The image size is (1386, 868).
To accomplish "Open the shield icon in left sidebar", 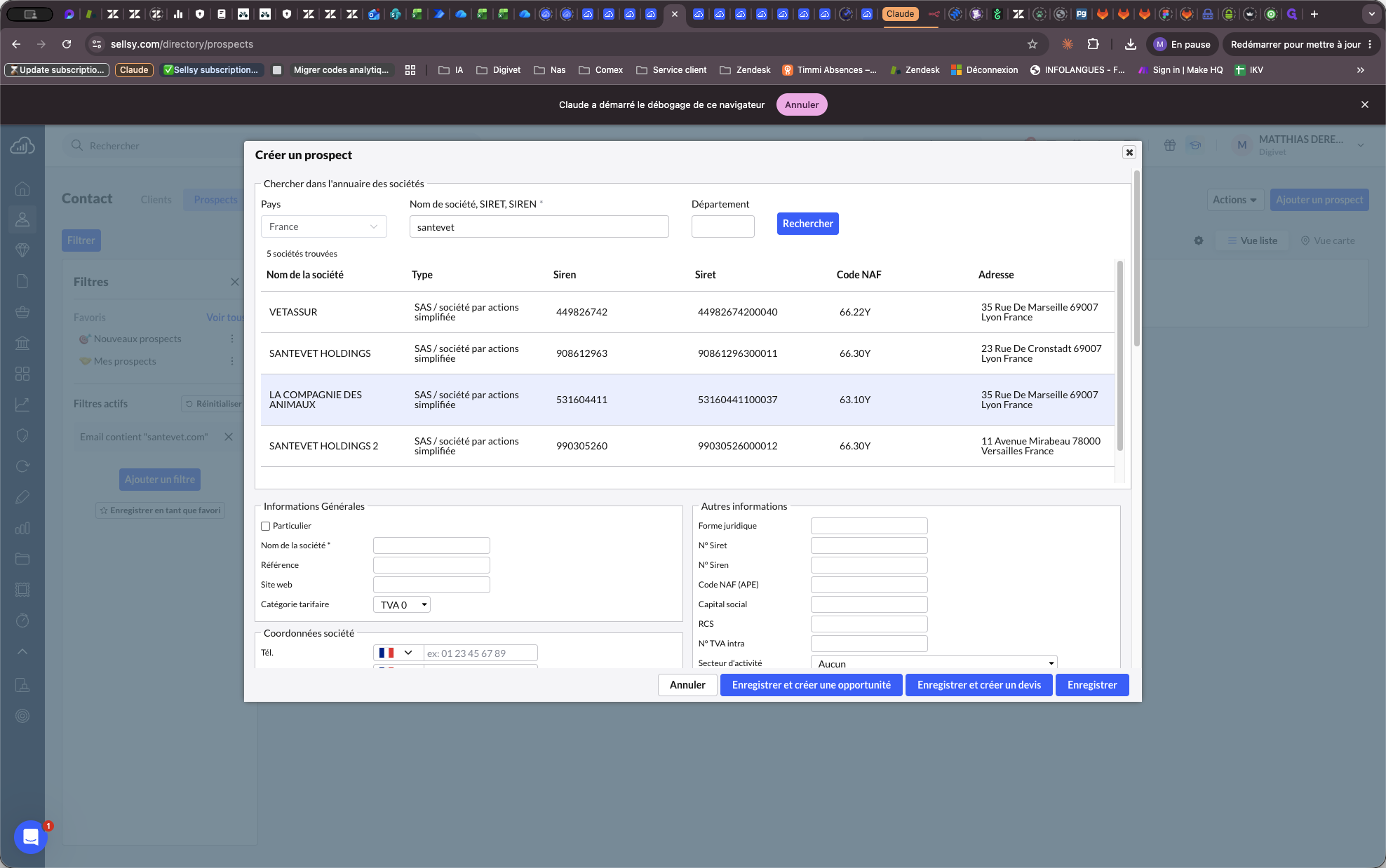I will point(22,435).
